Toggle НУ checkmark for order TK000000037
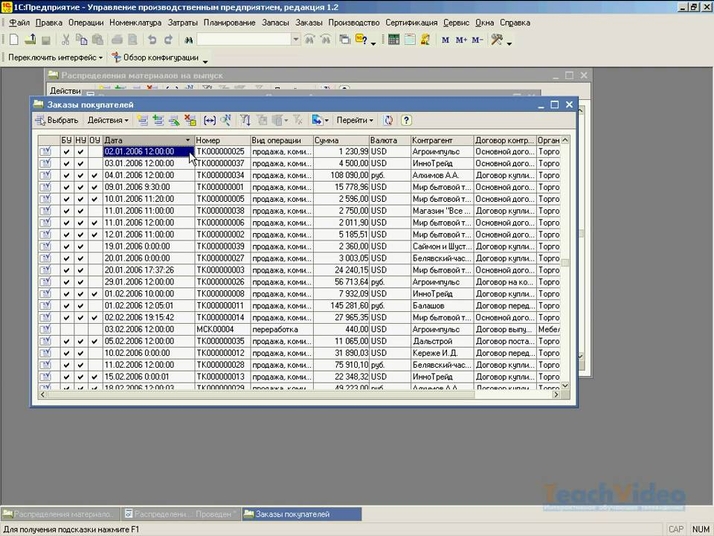This screenshot has height=536, width=714. pyautogui.click(x=81, y=163)
